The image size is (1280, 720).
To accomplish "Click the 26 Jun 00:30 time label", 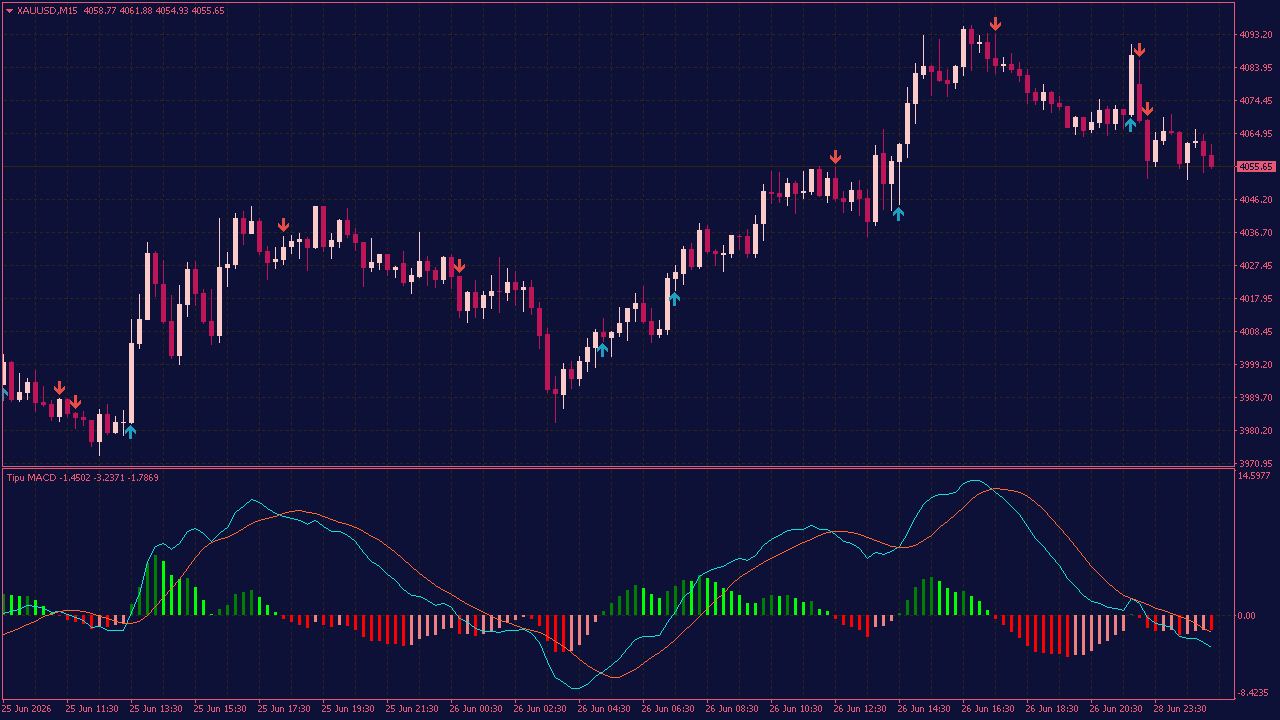I will [x=476, y=709].
